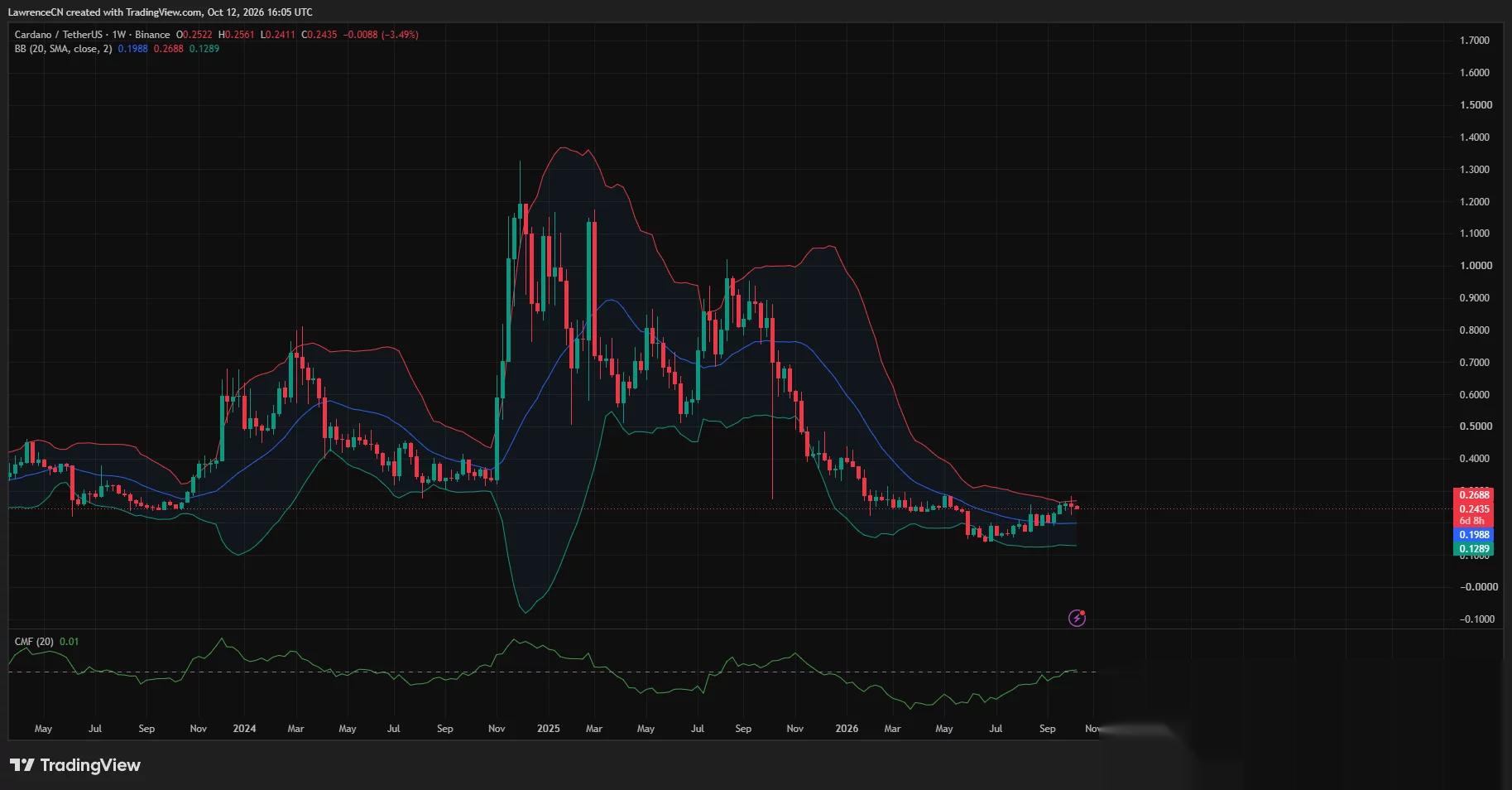Click the green 0.1289 price label on axis
1512x790 pixels.
coord(1474,549)
